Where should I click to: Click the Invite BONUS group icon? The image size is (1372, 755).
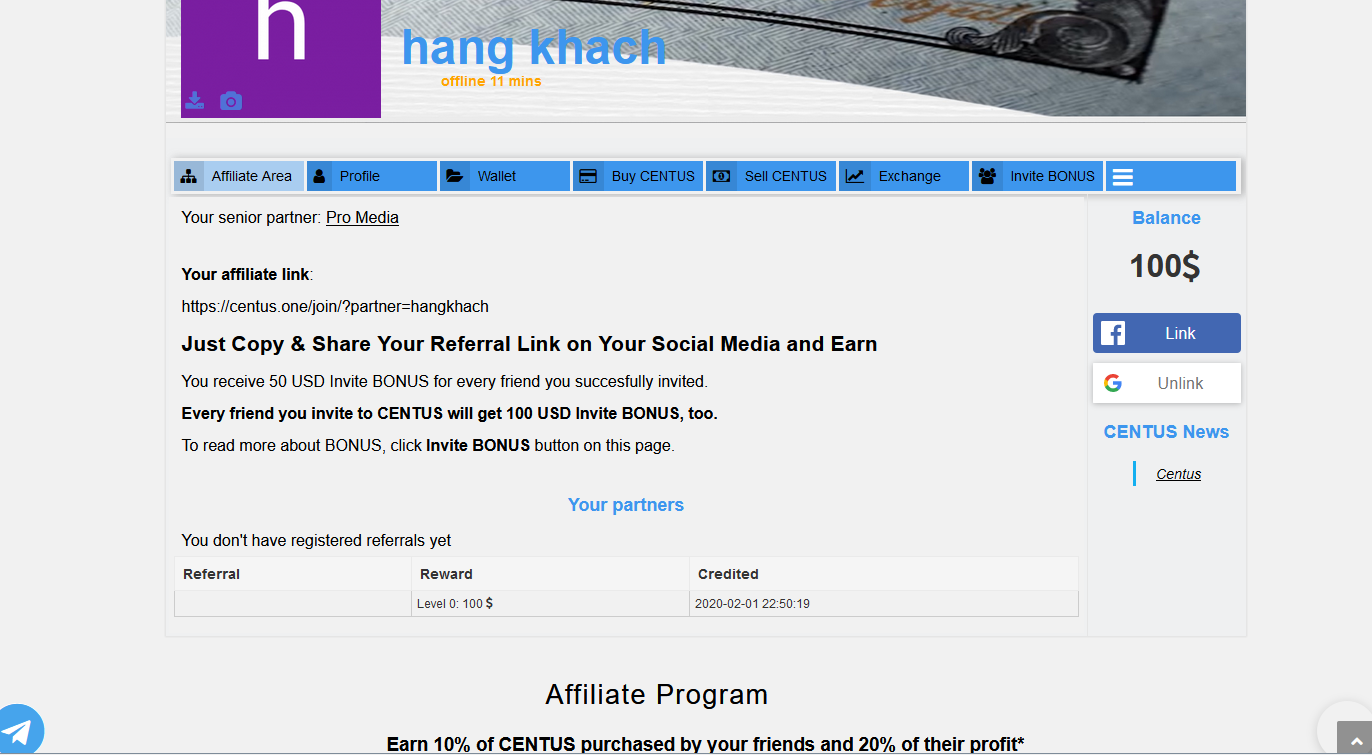tap(988, 177)
